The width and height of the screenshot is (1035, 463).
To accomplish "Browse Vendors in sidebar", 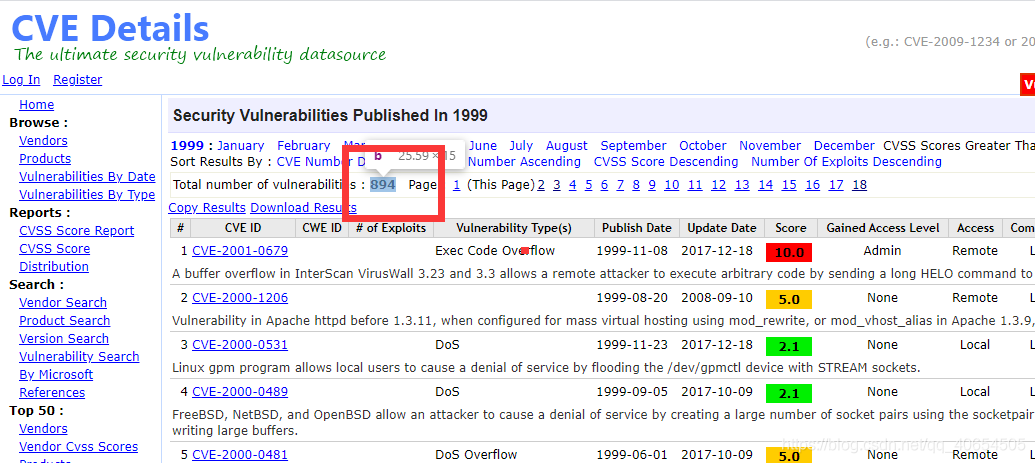I will click(43, 141).
